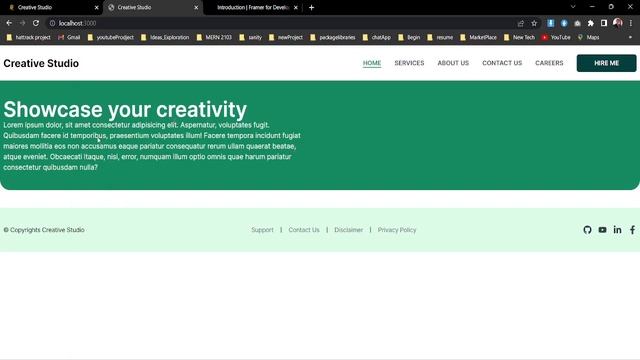
Task: Go to HOME nav link
Action: 372,63
